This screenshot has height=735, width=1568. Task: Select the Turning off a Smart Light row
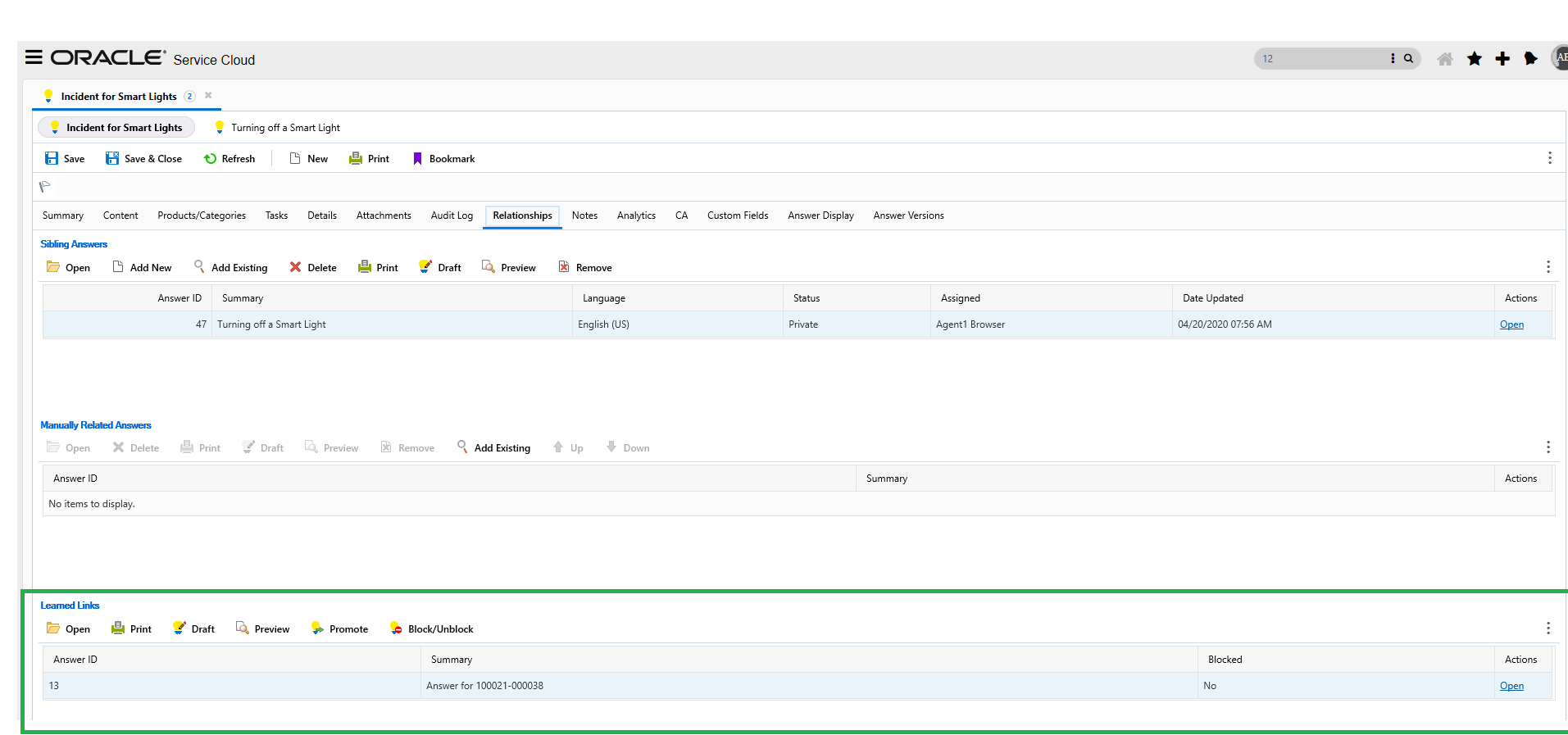[x=797, y=324]
